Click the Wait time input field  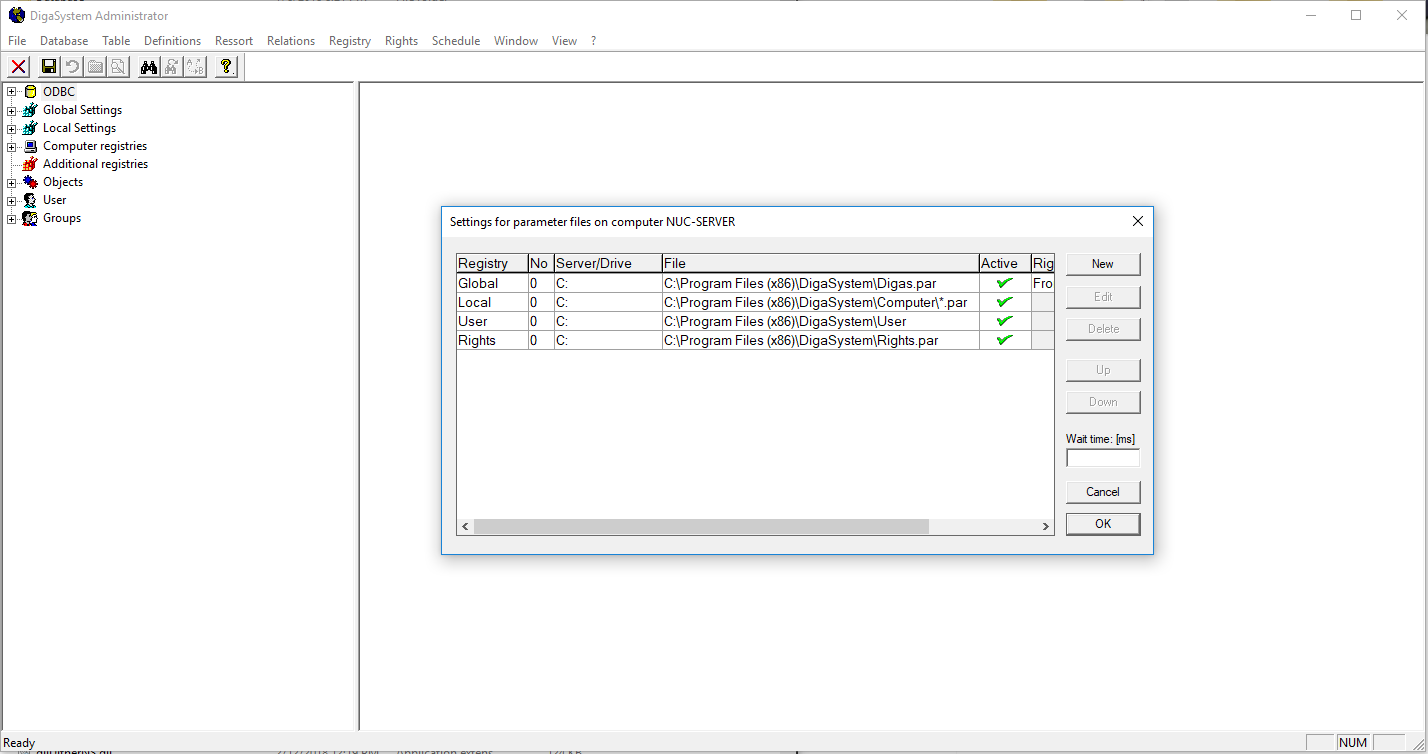[1102, 458]
